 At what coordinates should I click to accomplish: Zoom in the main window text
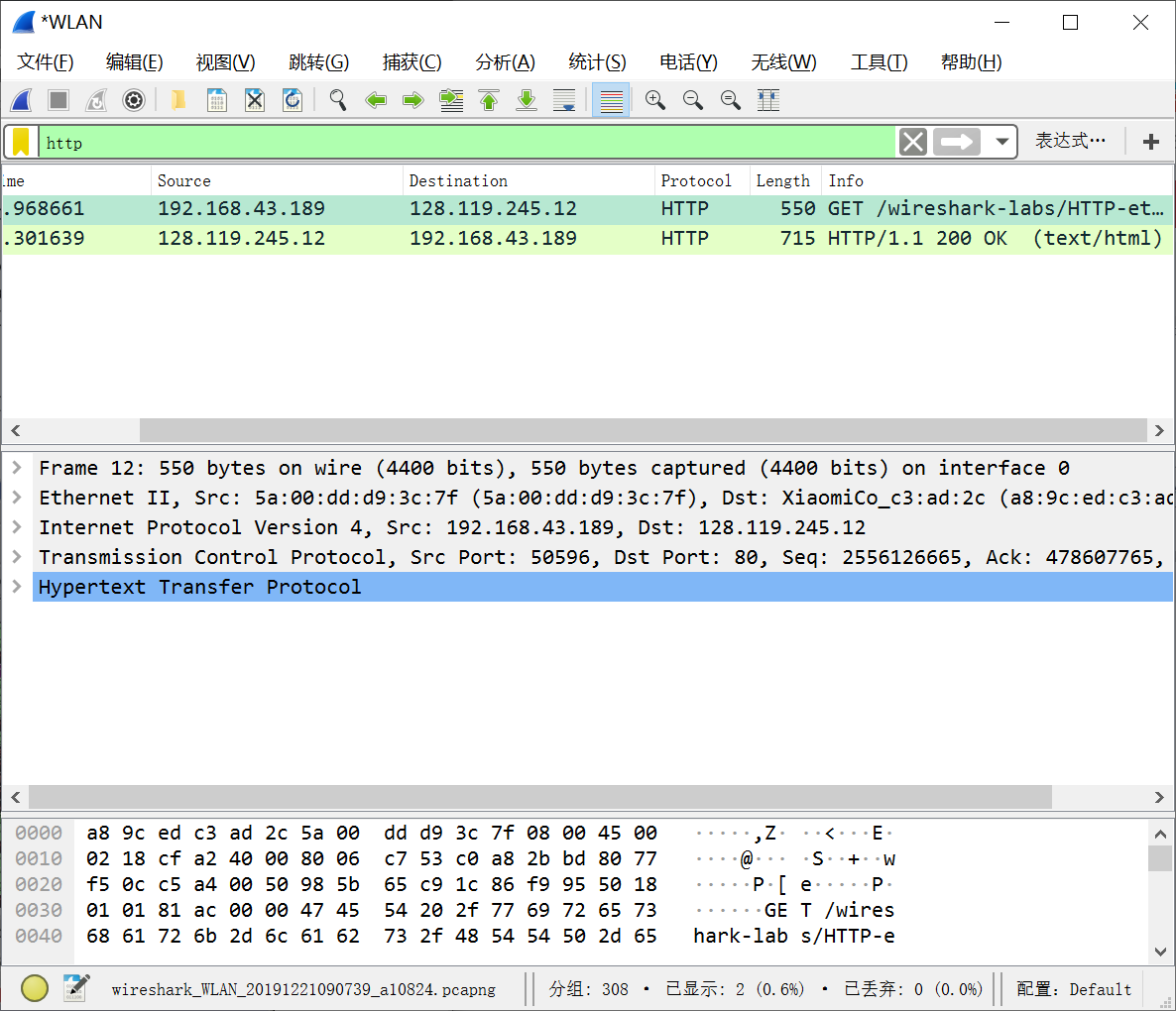[x=654, y=100]
